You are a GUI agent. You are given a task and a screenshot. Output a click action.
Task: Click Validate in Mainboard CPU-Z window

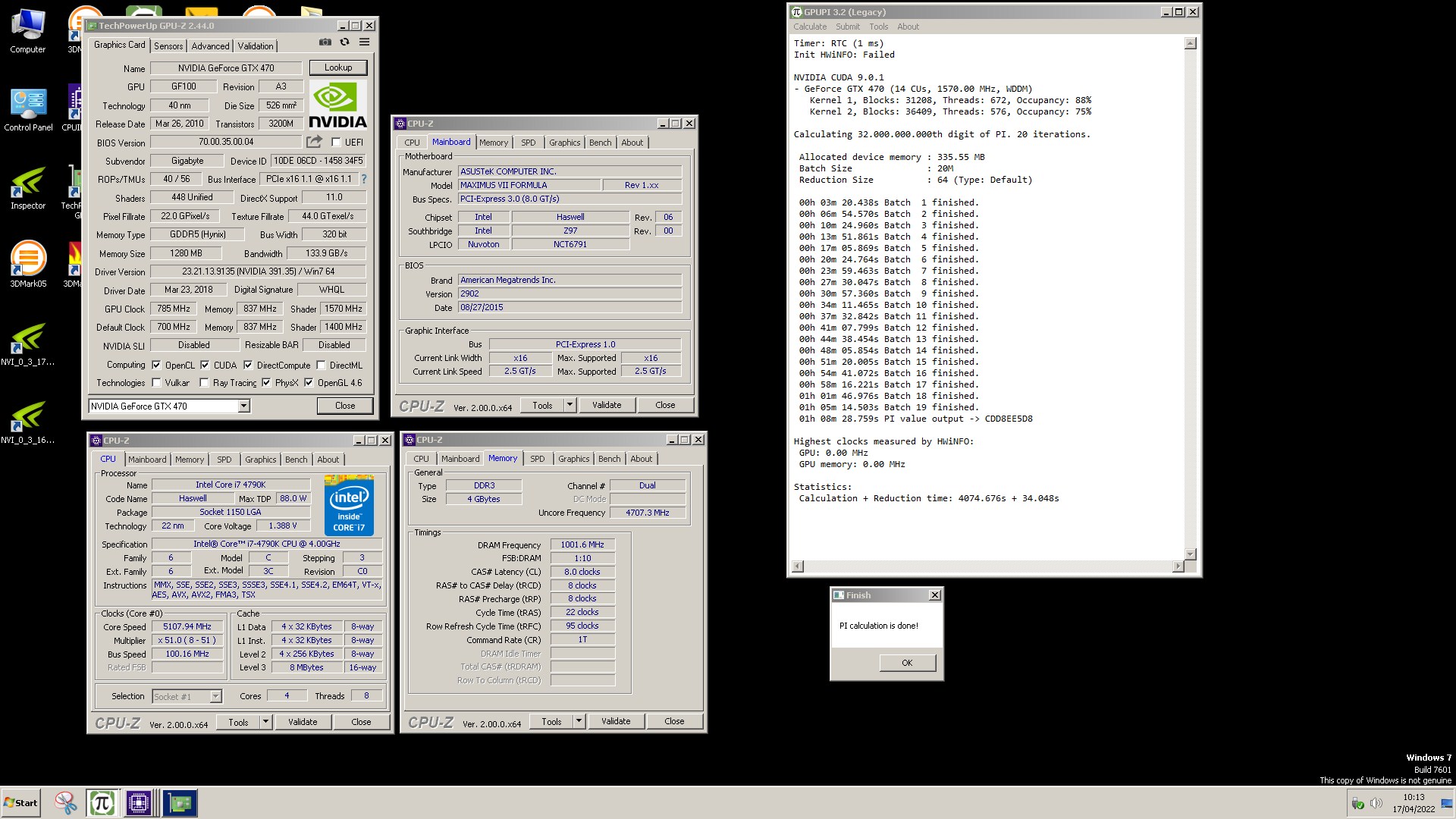pyautogui.click(x=607, y=405)
